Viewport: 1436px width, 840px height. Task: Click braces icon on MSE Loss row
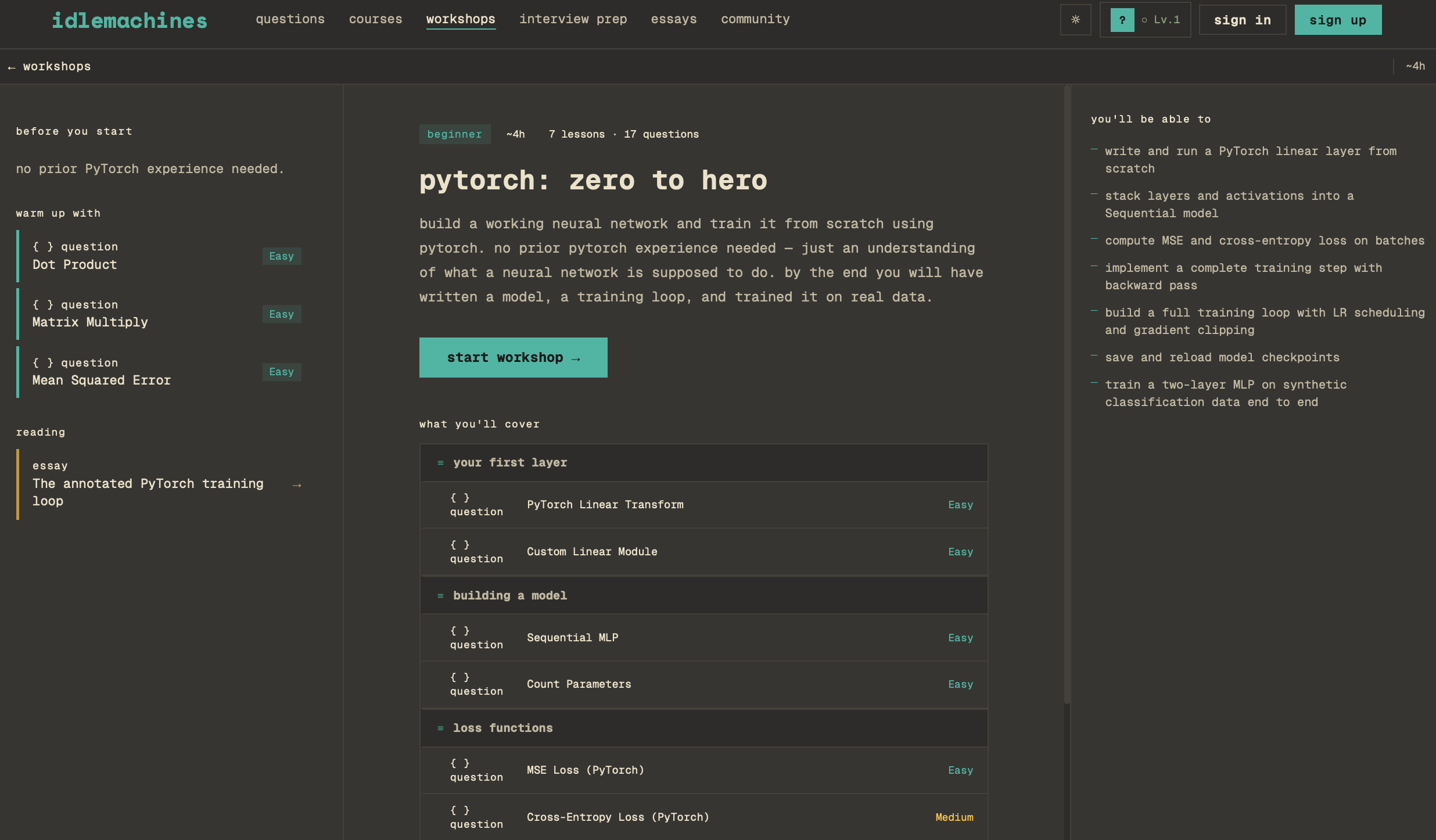[x=459, y=763]
